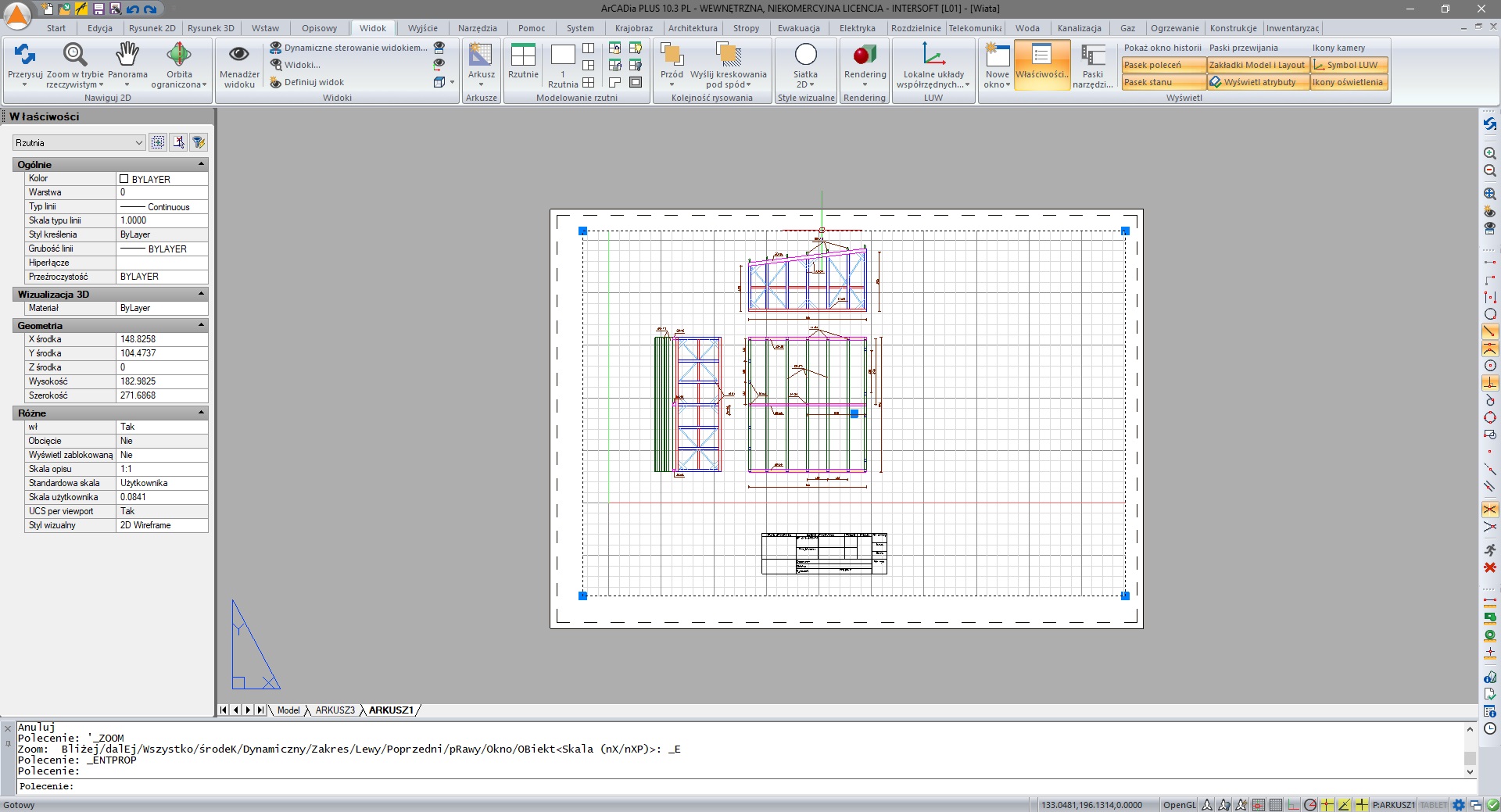1501x812 pixels.
Task: Click the Przerysuj redraw icon
Action: point(25,55)
